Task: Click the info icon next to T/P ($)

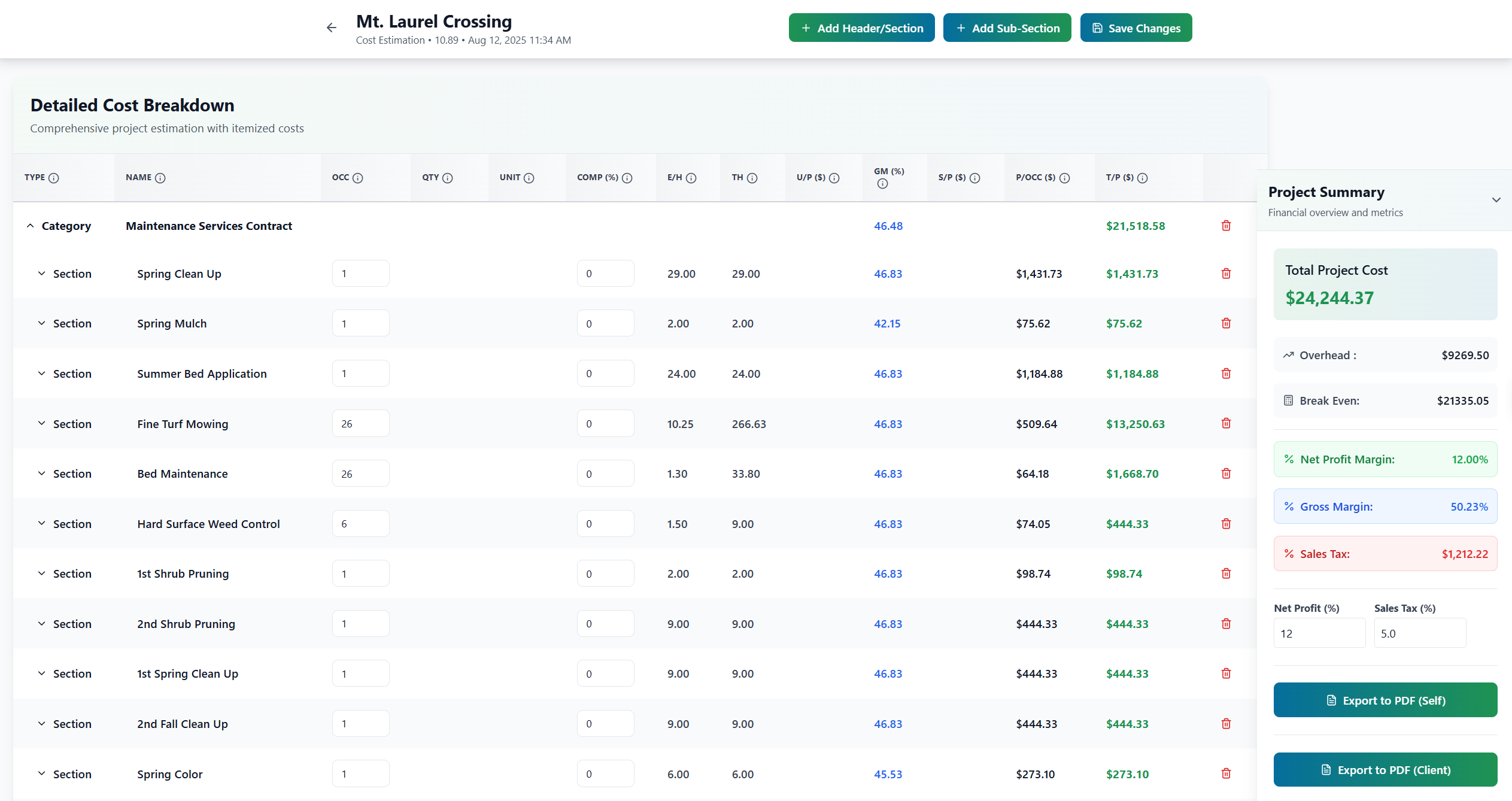Action: click(1142, 178)
